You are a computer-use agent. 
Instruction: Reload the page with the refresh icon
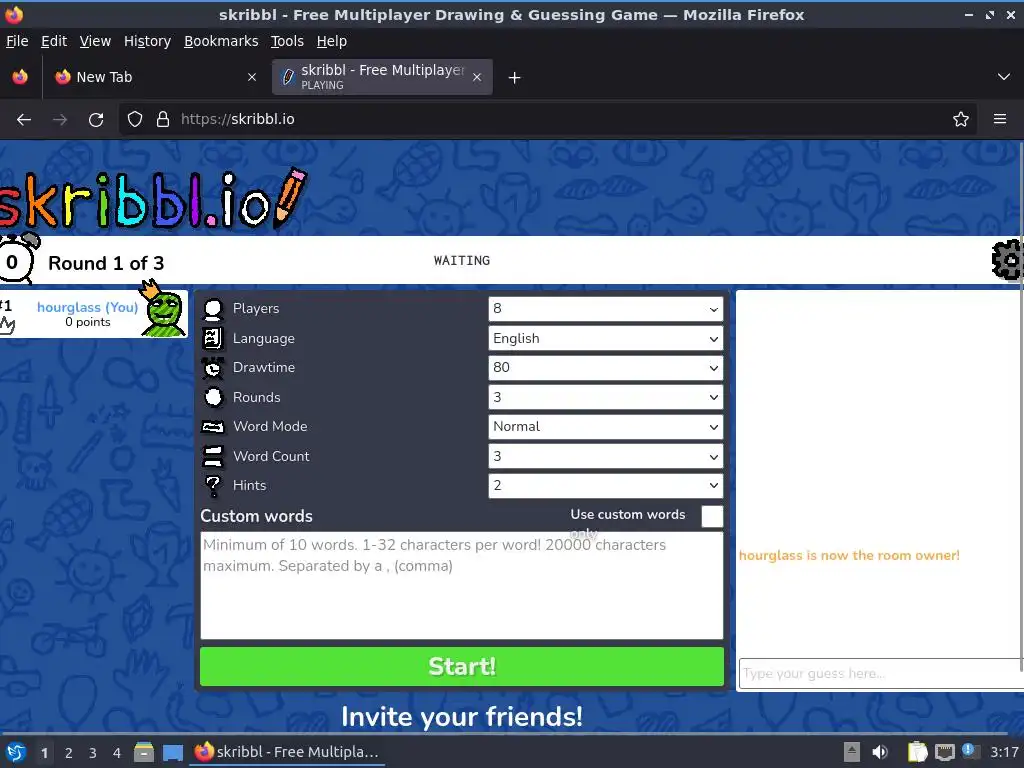[x=96, y=120]
